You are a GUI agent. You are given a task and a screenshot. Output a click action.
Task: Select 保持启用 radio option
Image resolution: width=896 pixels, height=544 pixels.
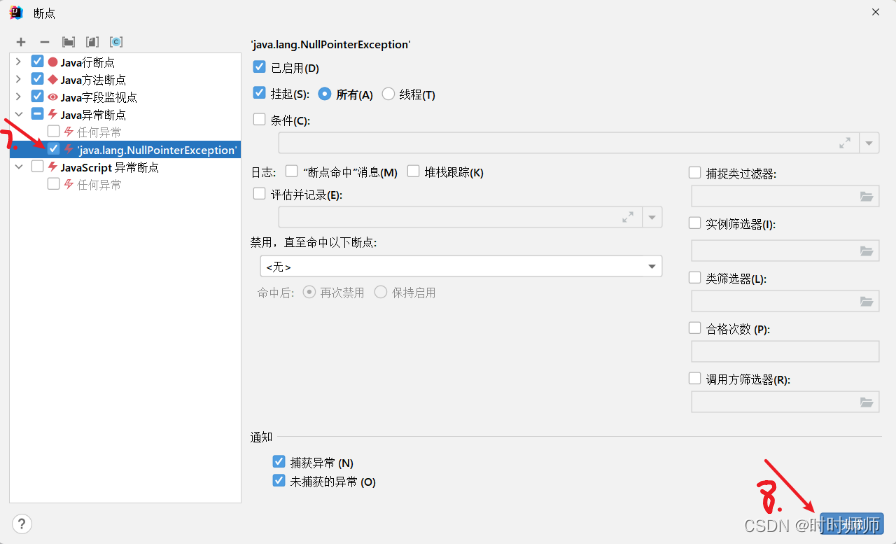pyautogui.click(x=381, y=292)
